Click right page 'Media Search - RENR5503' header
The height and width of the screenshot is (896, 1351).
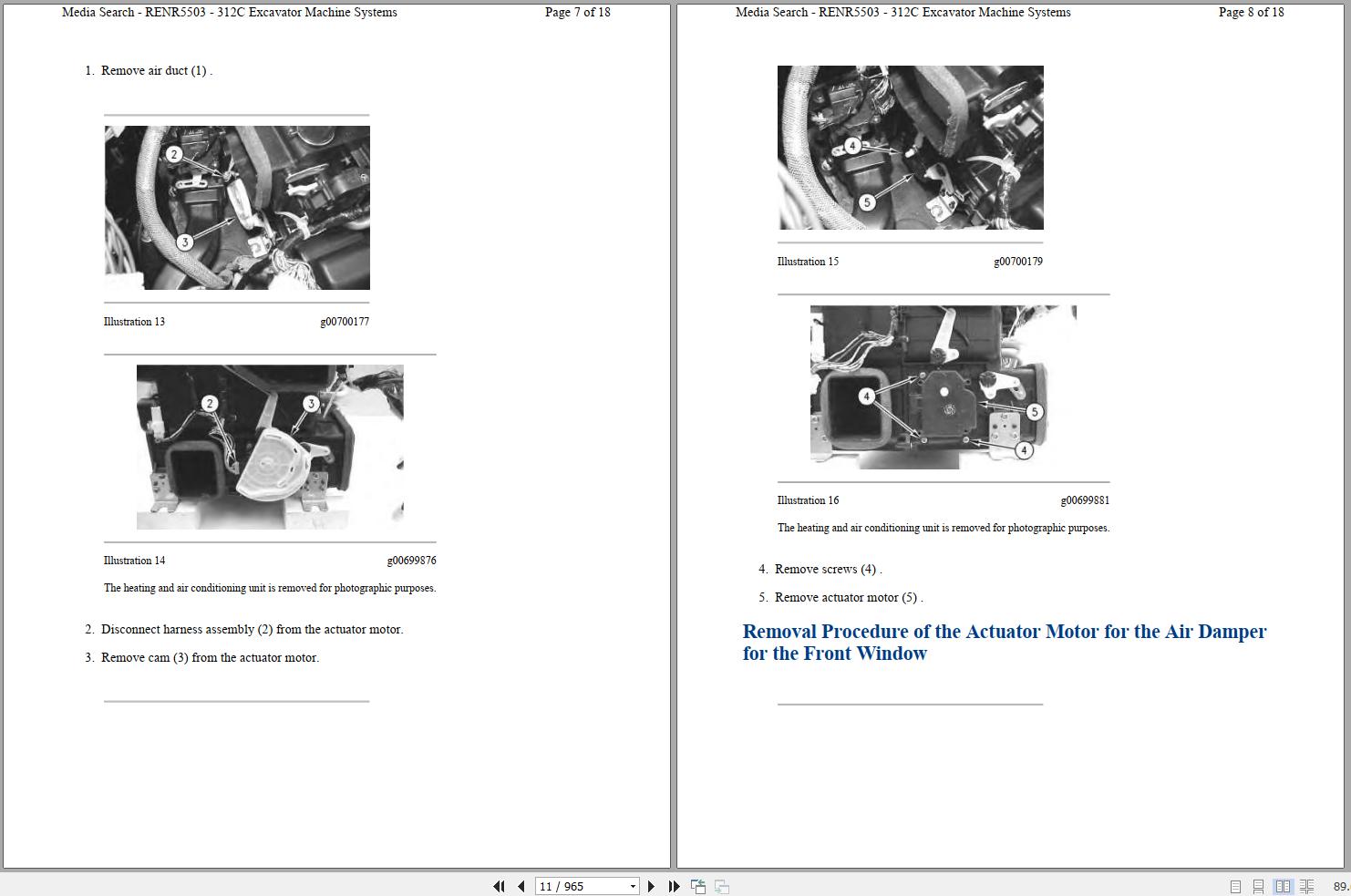[903, 12]
